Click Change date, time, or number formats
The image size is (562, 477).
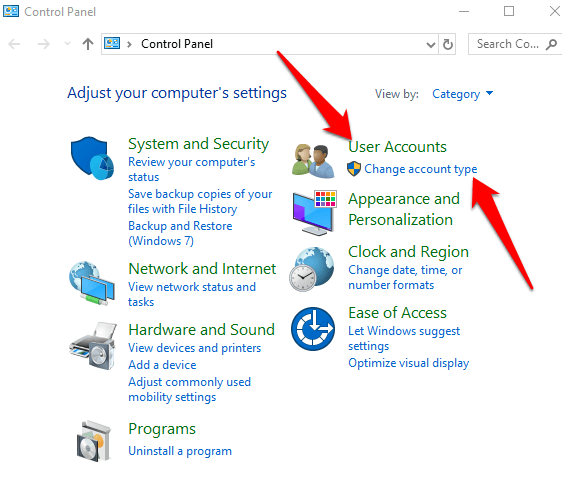pyautogui.click(x=405, y=277)
